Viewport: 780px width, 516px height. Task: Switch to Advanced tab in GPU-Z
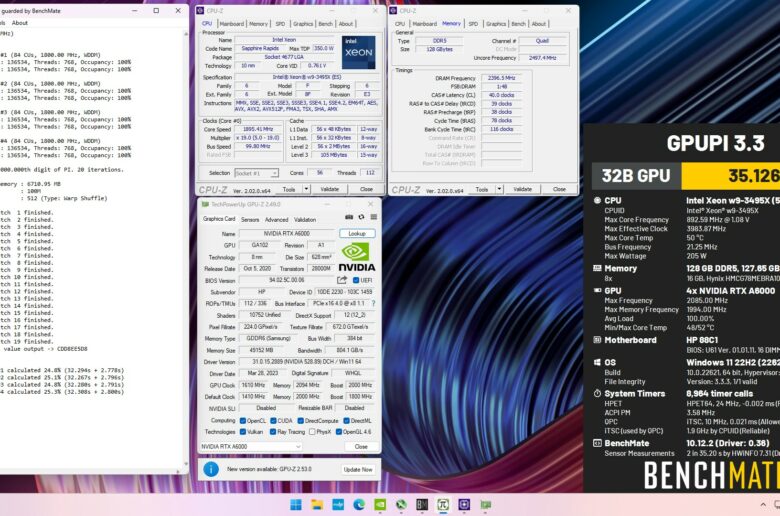(277, 219)
